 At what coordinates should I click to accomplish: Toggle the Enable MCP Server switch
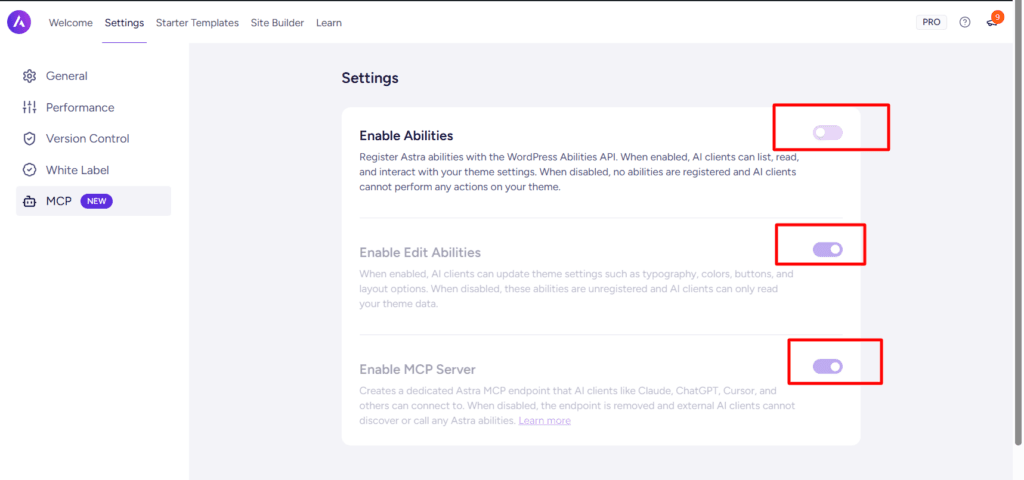pos(827,366)
